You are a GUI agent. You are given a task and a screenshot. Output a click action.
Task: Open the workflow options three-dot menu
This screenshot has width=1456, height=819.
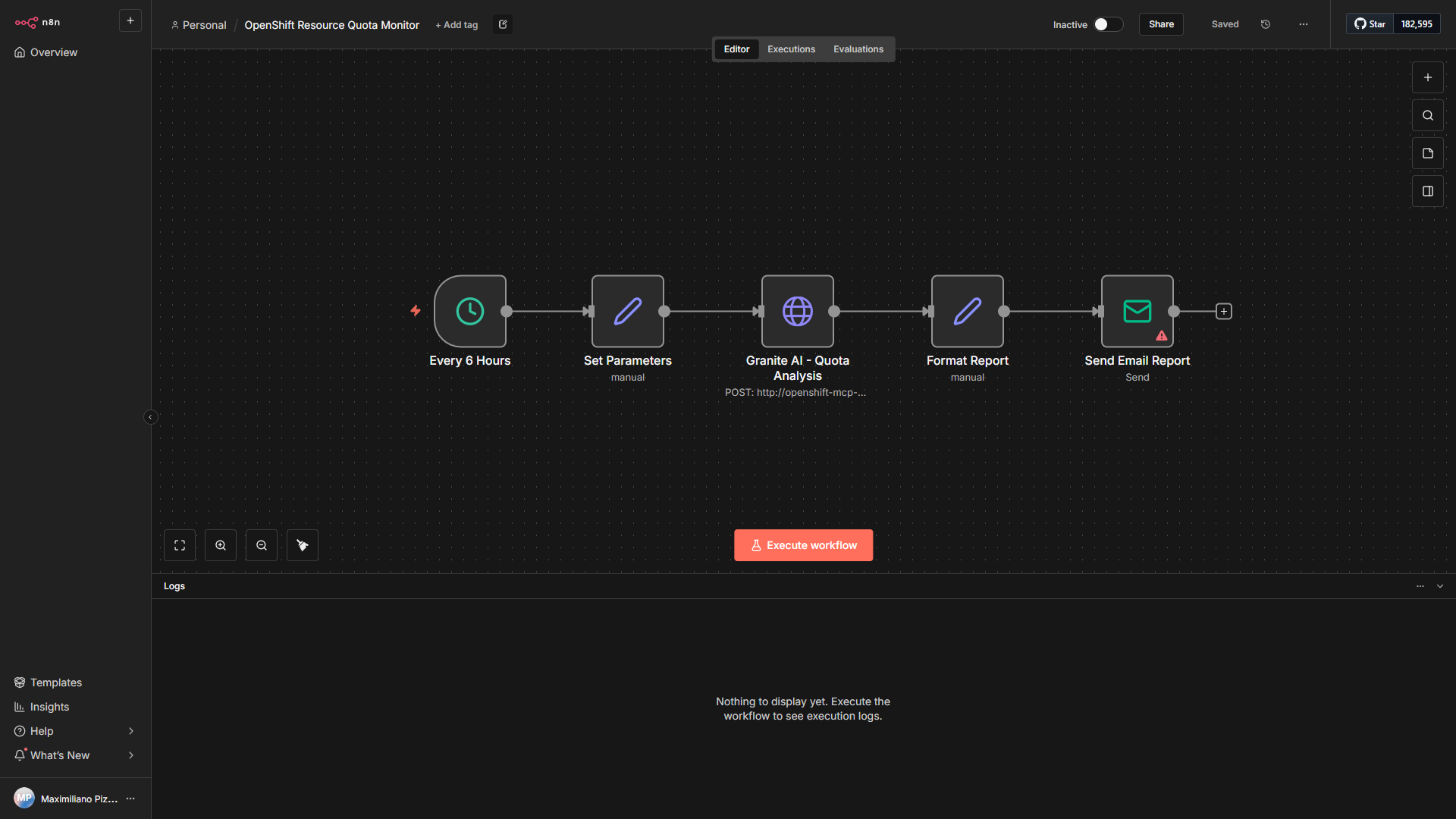(1303, 24)
